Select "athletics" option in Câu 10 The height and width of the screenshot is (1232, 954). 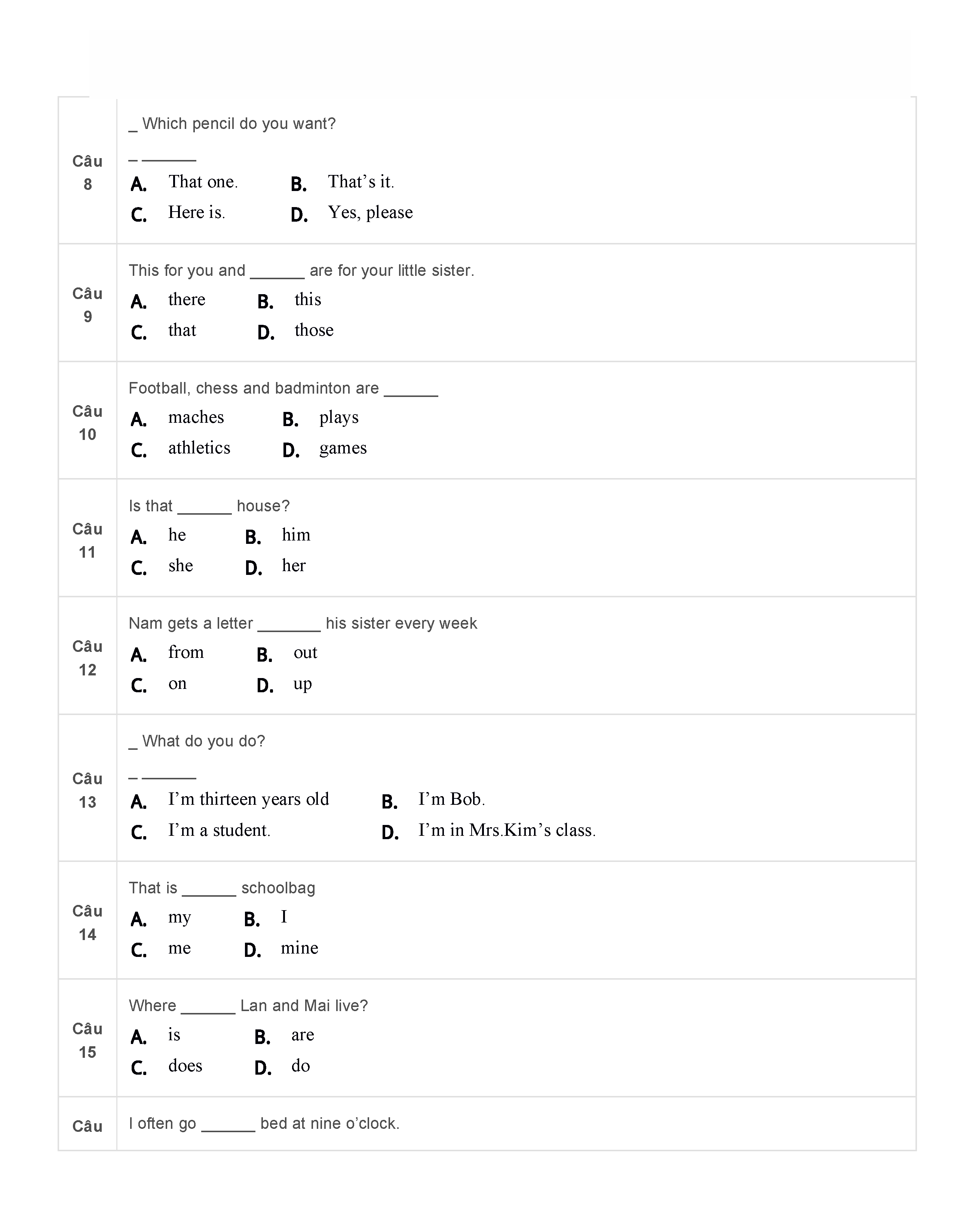pos(199,449)
